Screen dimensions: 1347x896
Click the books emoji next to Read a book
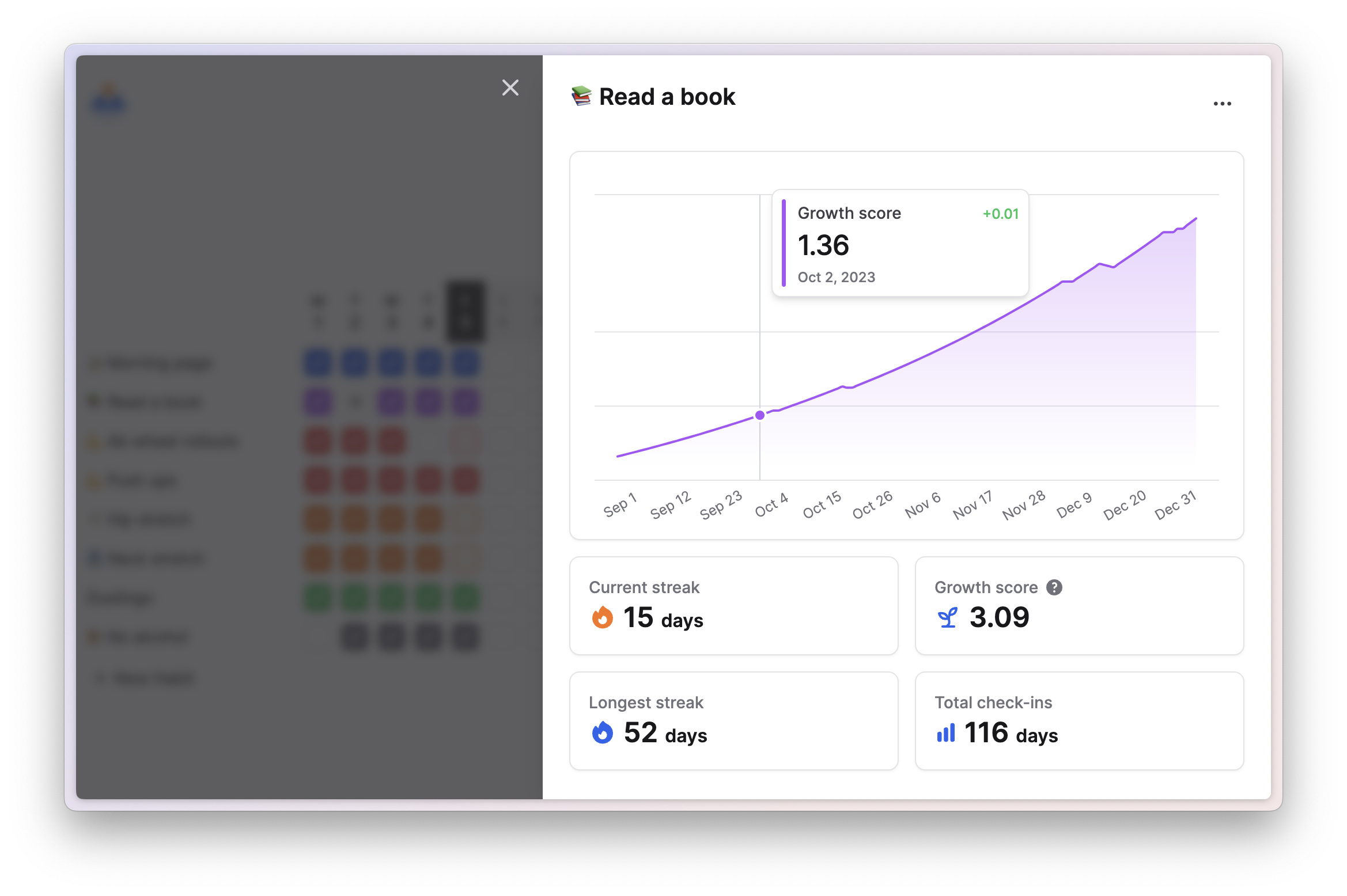(581, 96)
